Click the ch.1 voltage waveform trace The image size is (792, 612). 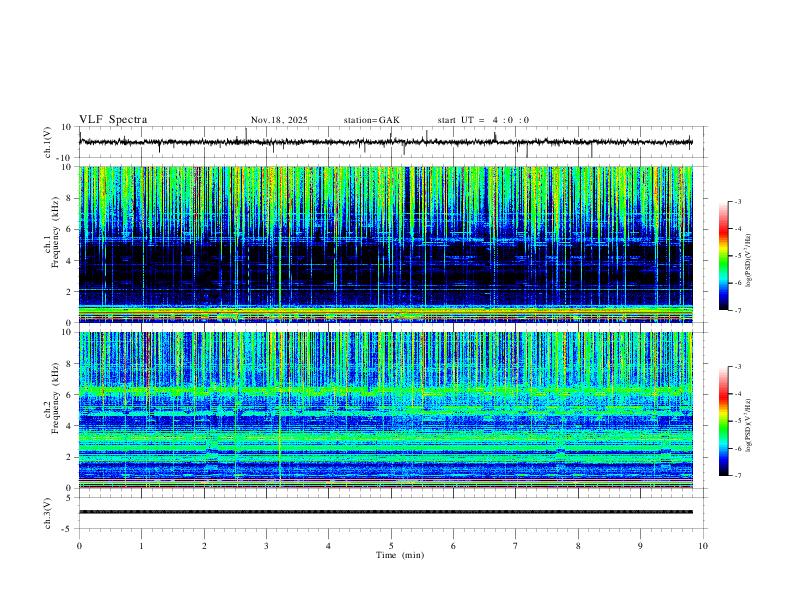(385, 142)
